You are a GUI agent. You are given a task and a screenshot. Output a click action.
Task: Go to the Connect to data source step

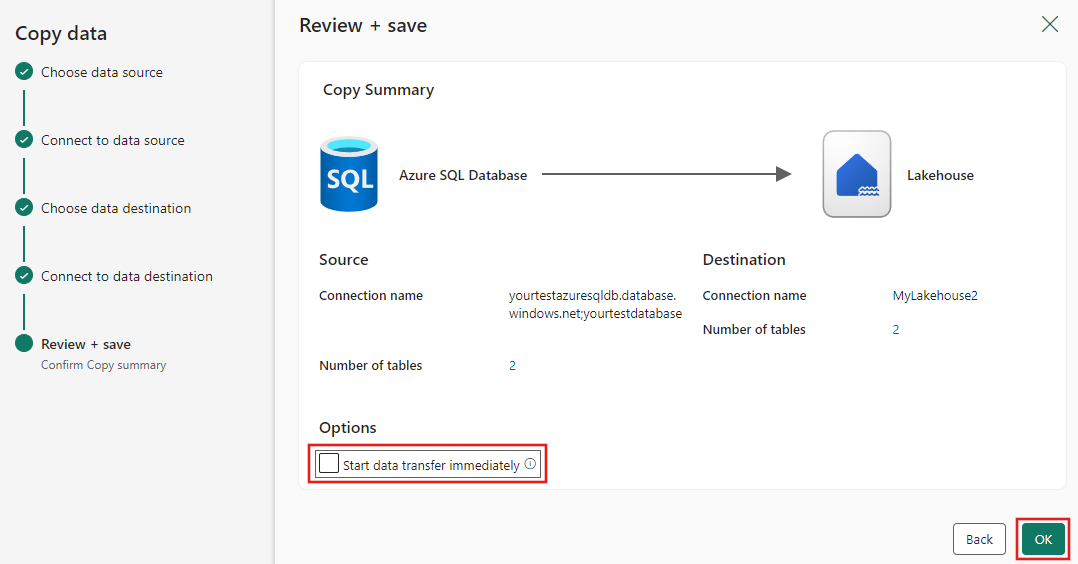coord(113,140)
